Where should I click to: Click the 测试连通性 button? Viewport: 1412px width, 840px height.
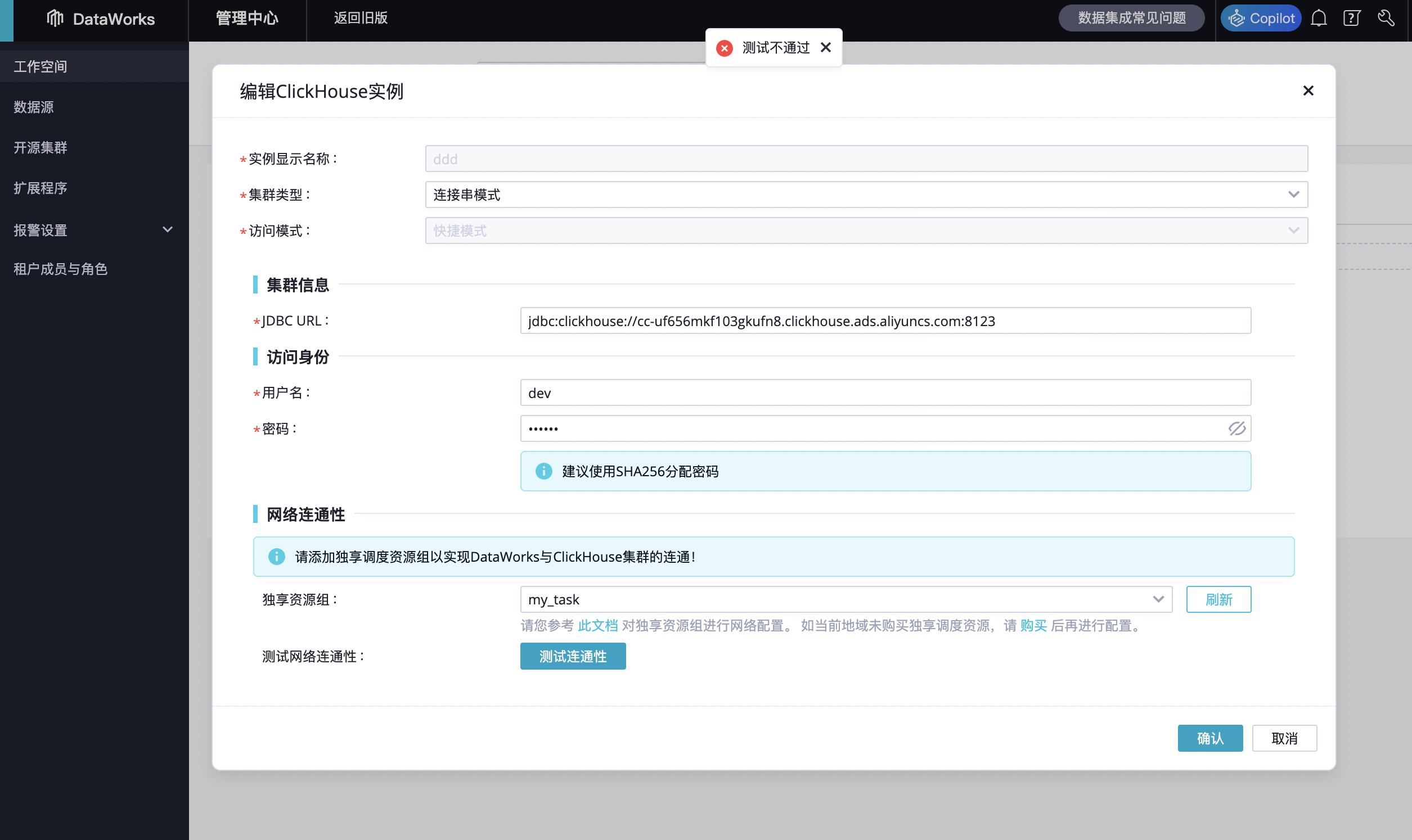pos(573,656)
